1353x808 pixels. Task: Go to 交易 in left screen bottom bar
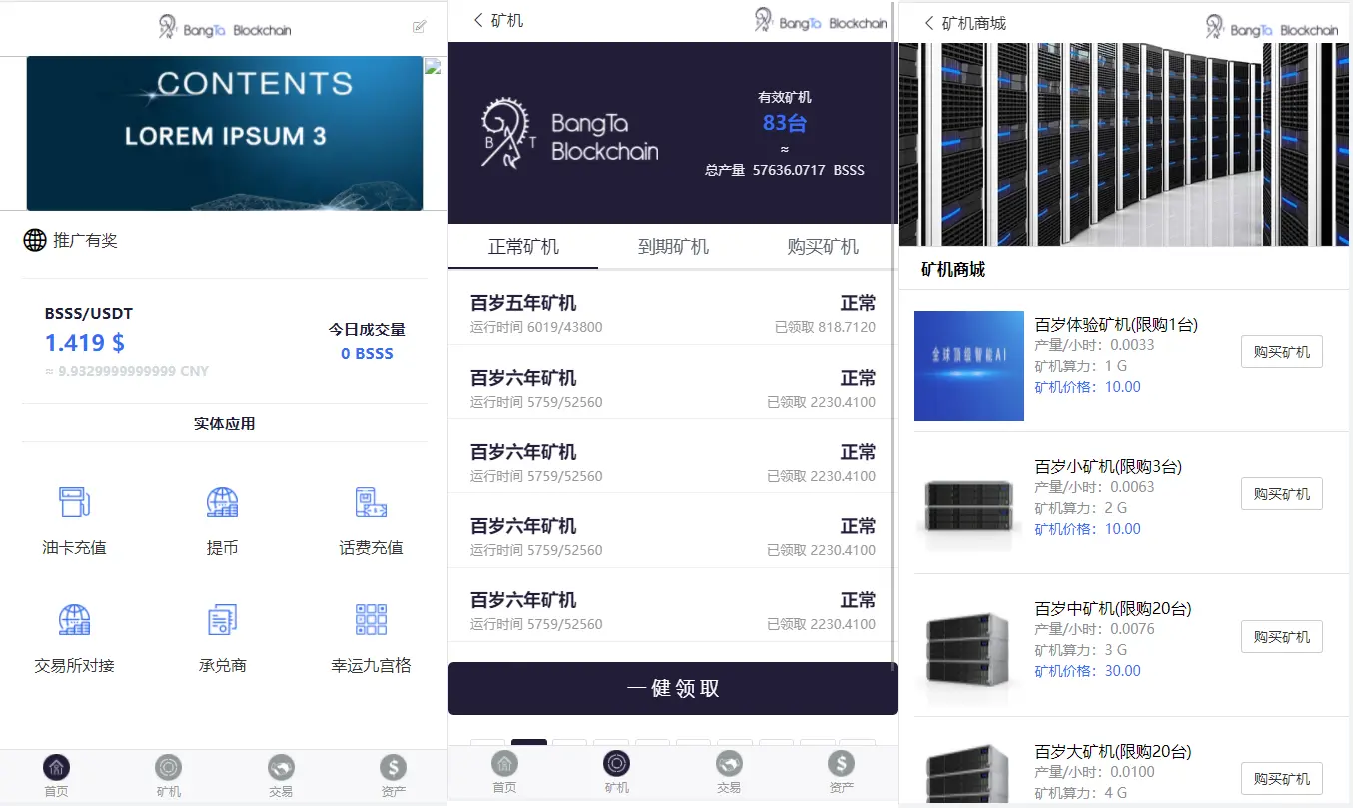[x=281, y=776]
